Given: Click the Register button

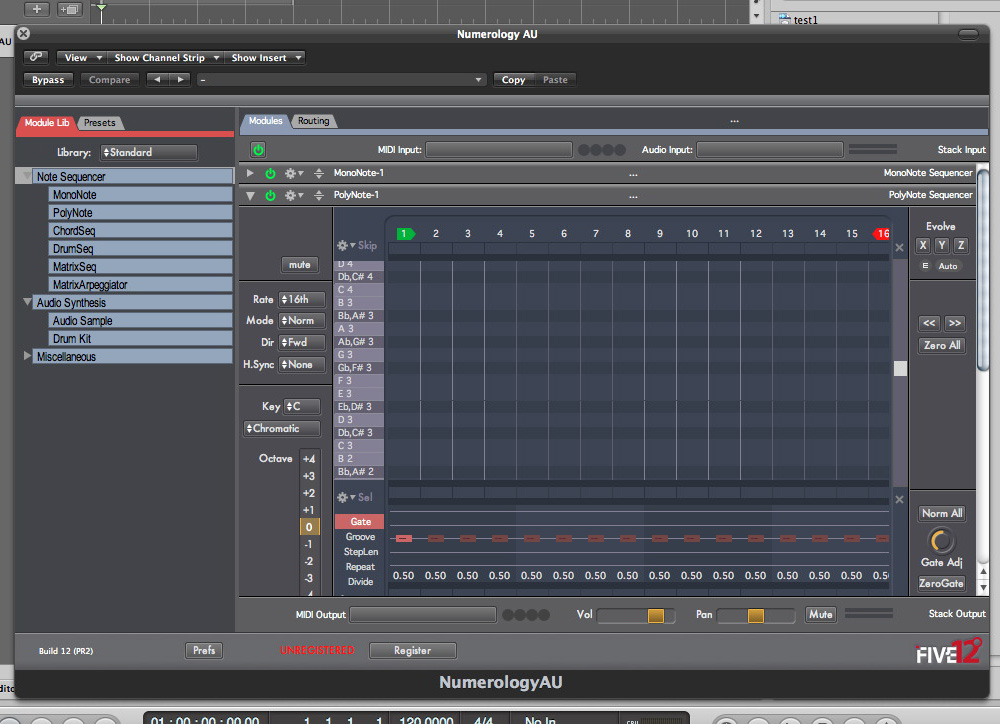Looking at the screenshot, I should coord(412,650).
